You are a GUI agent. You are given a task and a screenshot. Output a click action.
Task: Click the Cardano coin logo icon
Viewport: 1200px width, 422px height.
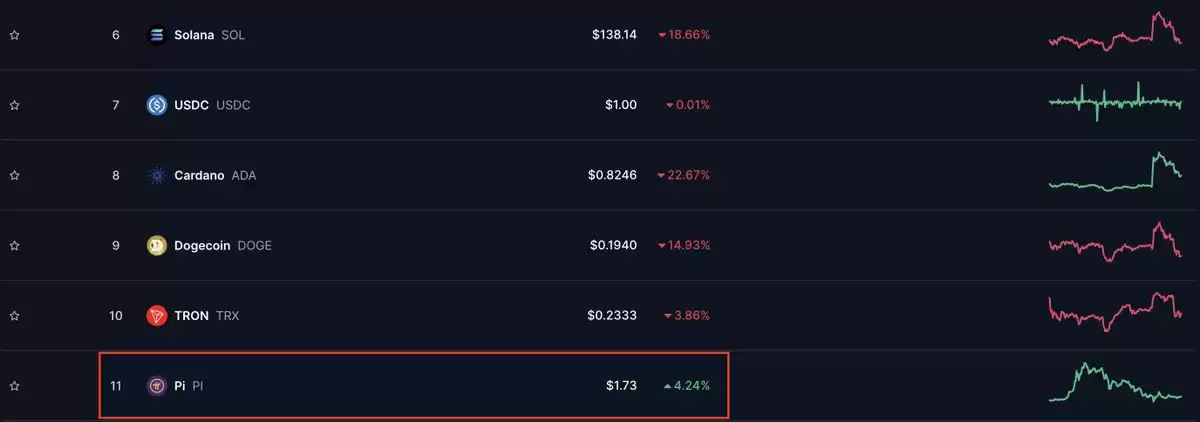pyautogui.click(x=156, y=175)
